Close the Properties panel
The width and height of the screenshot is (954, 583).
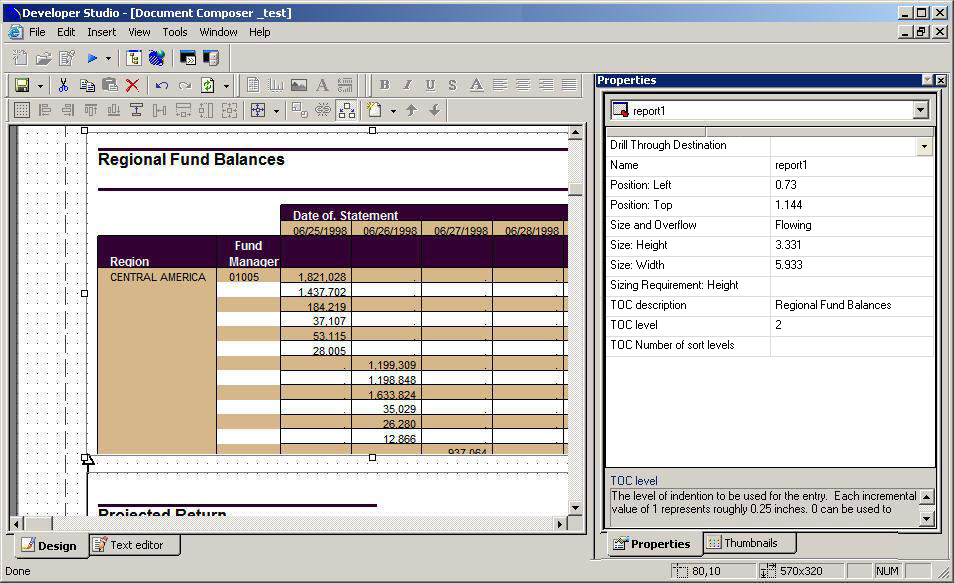[941, 80]
